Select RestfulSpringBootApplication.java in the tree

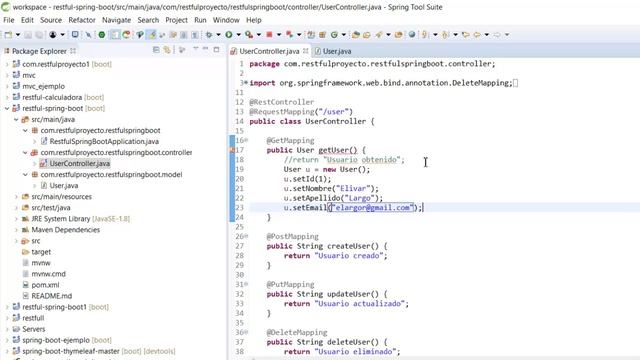point(104,142)
